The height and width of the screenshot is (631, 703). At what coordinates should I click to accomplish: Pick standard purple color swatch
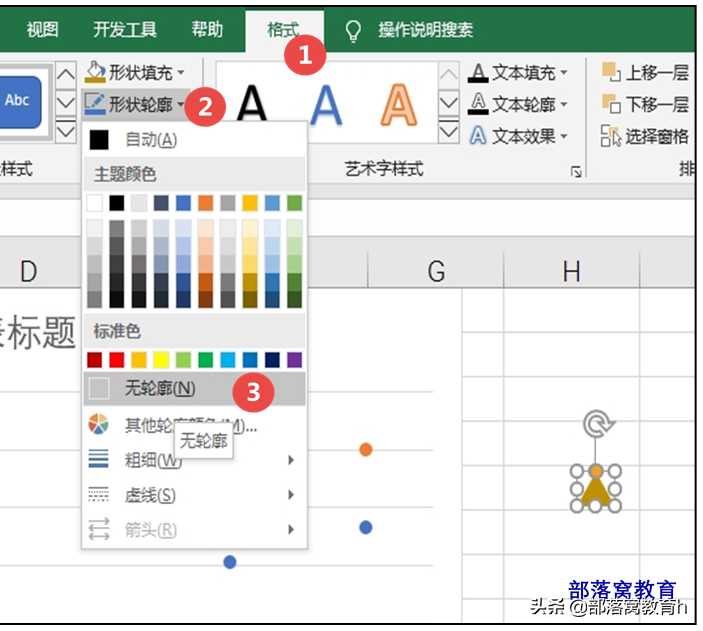coord(295,360)
